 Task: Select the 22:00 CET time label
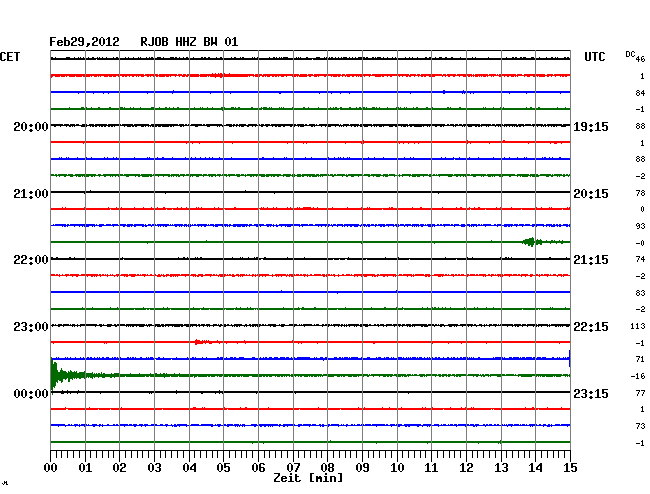pyautogui.click(x=31, y=260)
